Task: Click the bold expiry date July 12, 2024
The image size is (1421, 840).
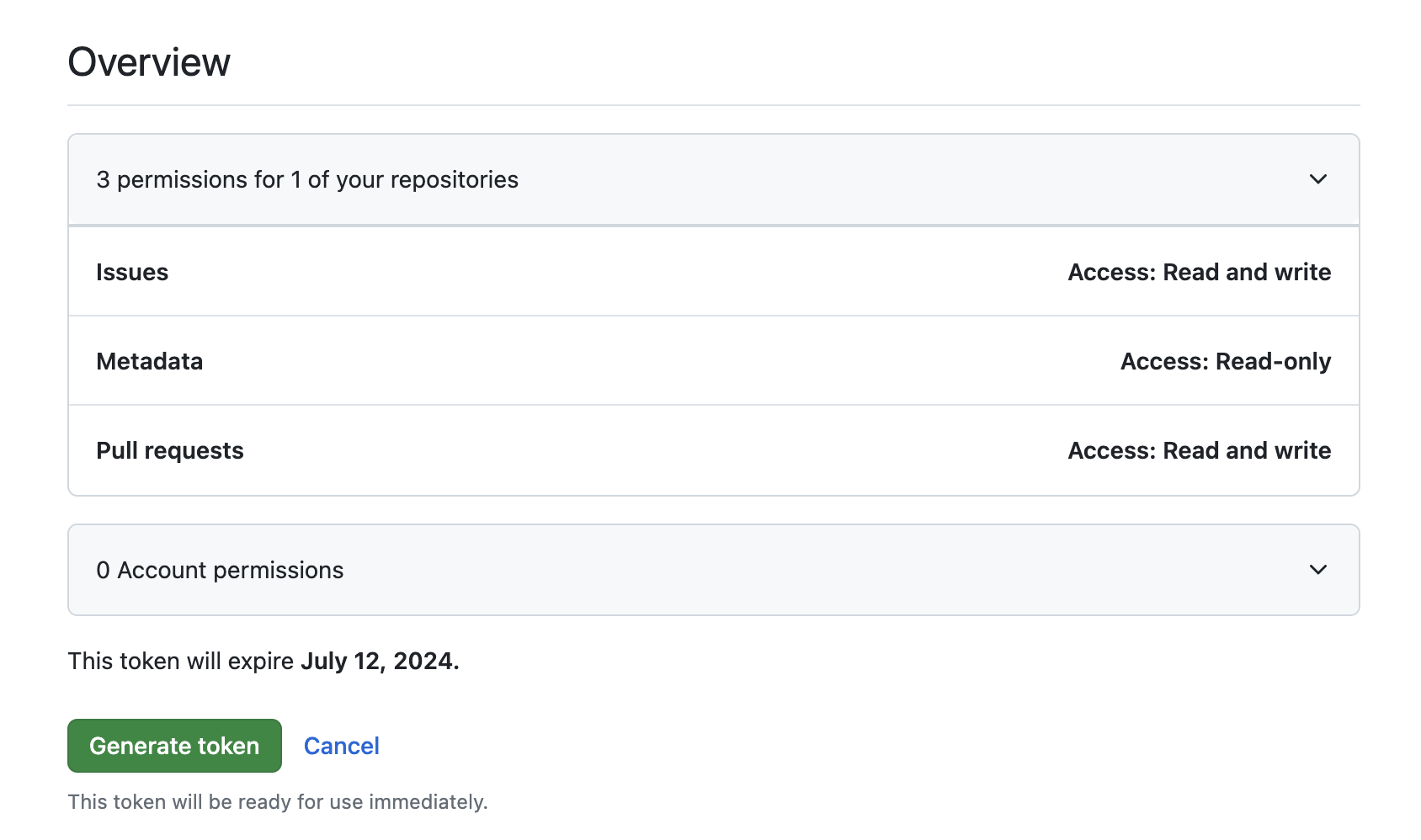Action: [x=380, y=661]
